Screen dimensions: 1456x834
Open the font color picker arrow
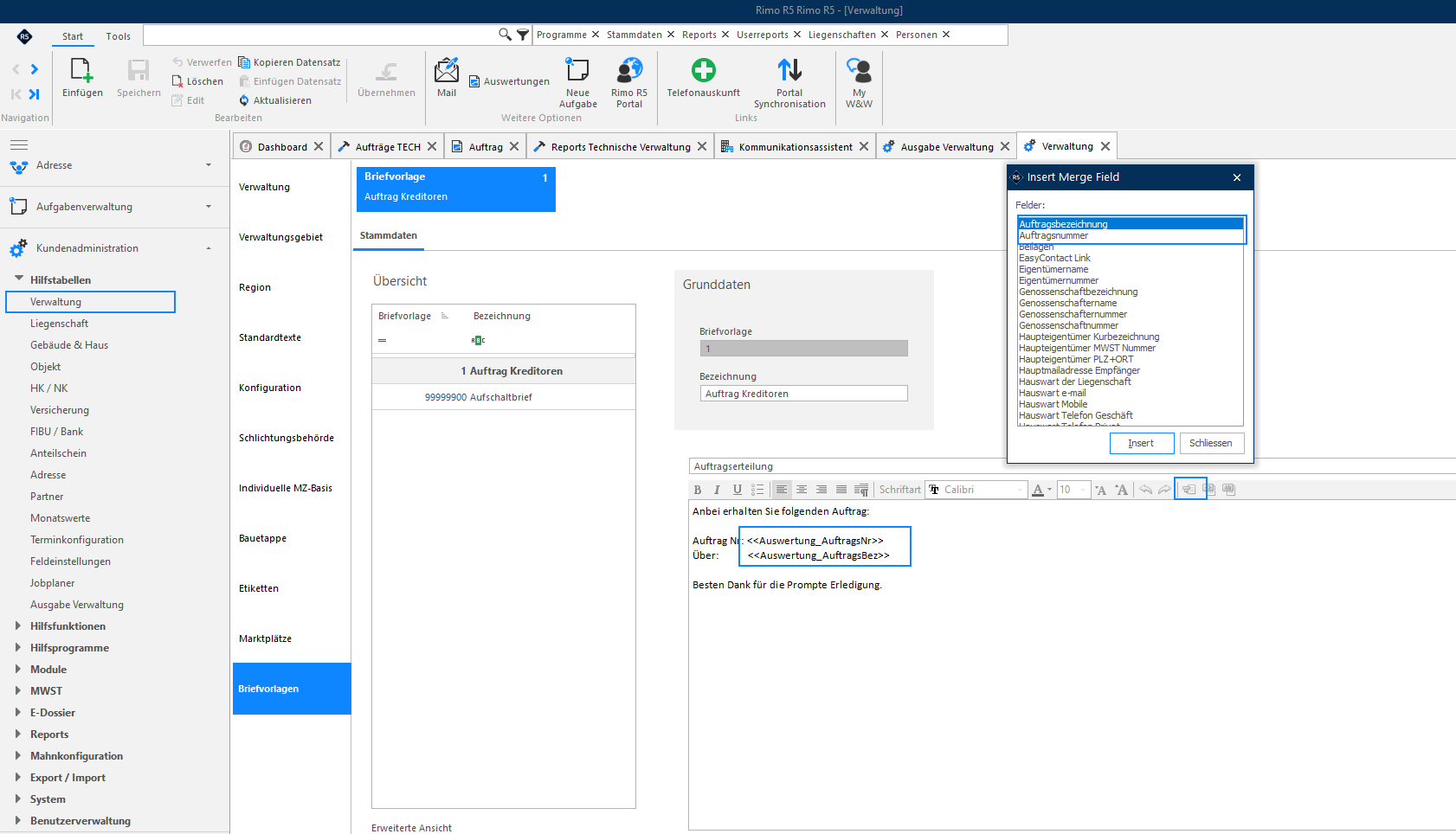1049,490
